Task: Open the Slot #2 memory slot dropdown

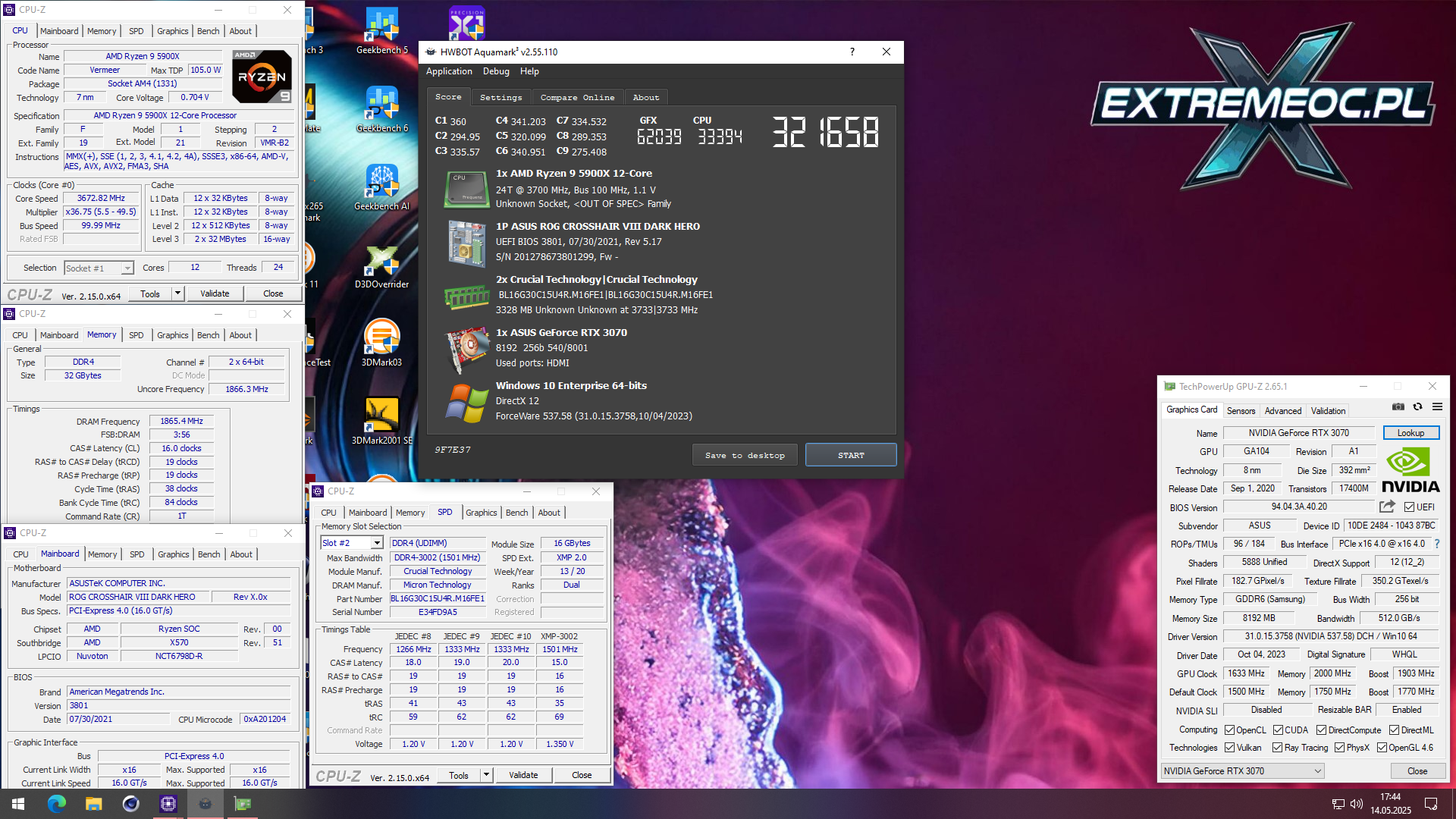Action: [x=352, y=543]
